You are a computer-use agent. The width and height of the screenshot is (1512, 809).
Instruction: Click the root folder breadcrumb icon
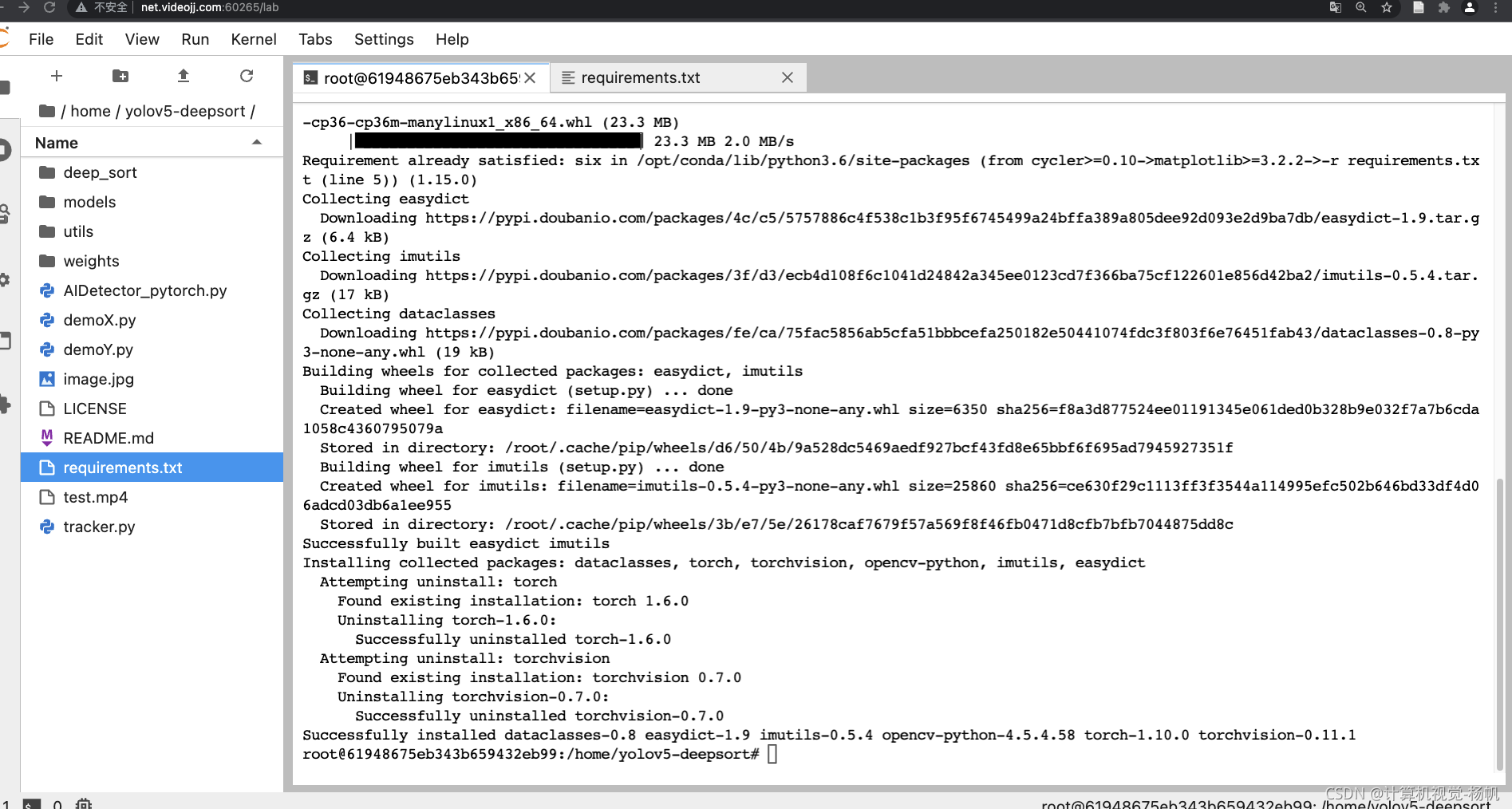(47, 111)
